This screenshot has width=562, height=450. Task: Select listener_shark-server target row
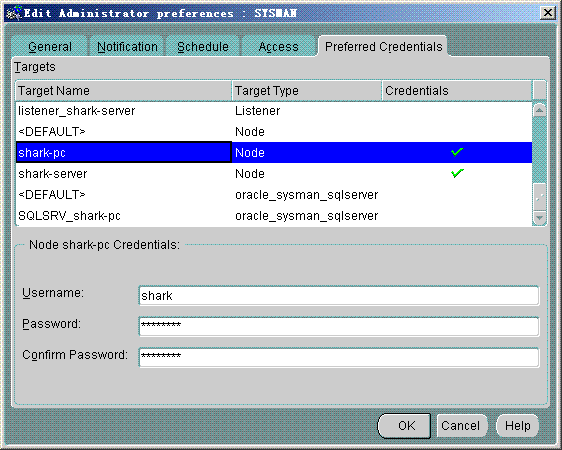[274, 111]
